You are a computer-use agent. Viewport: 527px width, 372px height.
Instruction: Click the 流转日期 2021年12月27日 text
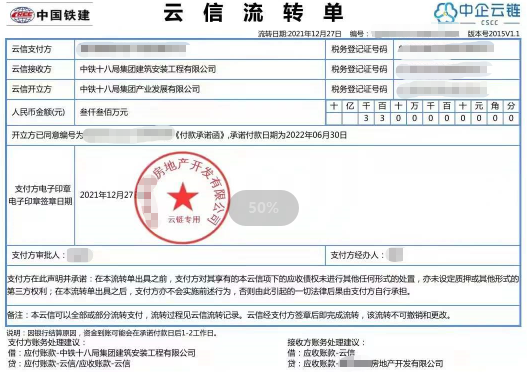(299, 34)
